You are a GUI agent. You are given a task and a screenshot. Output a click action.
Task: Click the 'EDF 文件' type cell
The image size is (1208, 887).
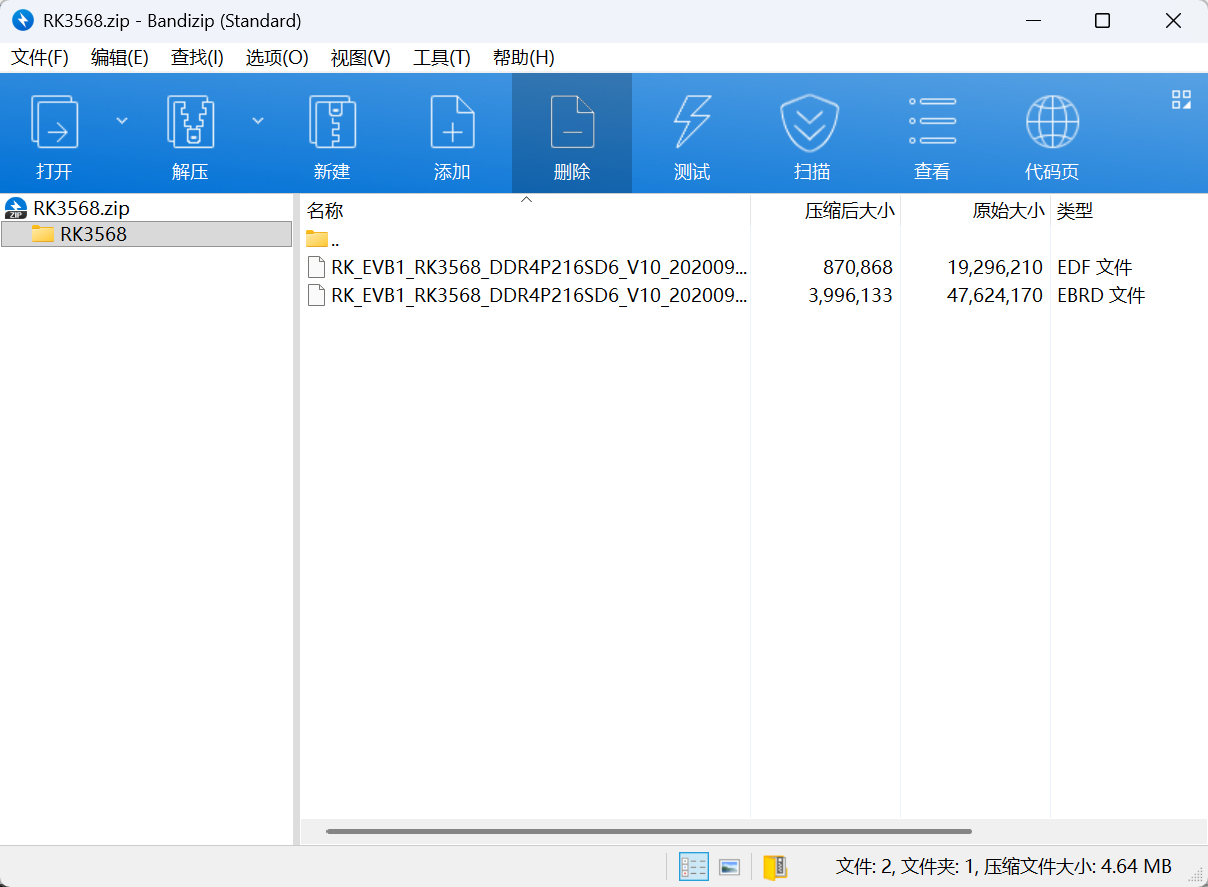click(x=1094, y=267)
